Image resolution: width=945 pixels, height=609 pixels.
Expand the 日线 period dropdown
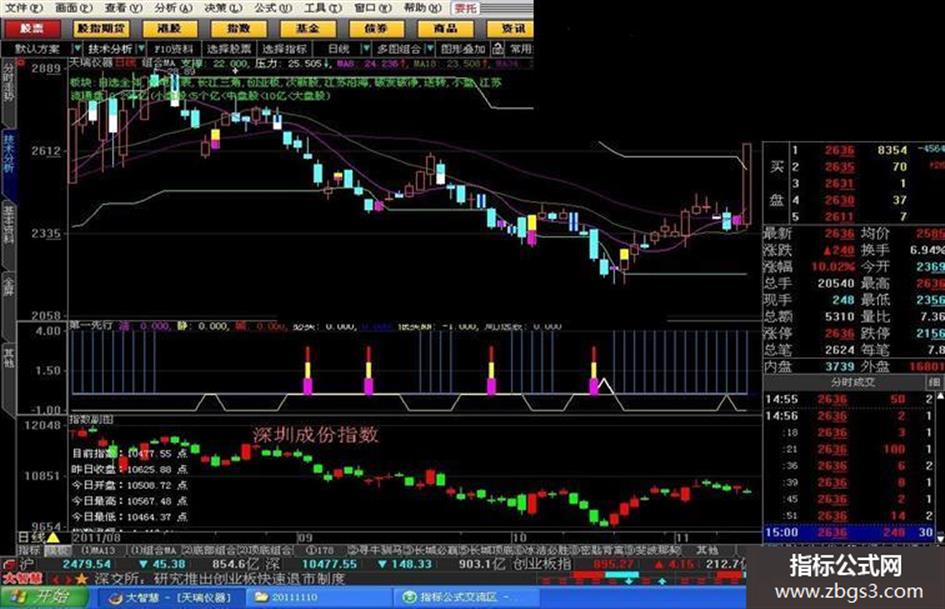point(365,48)
